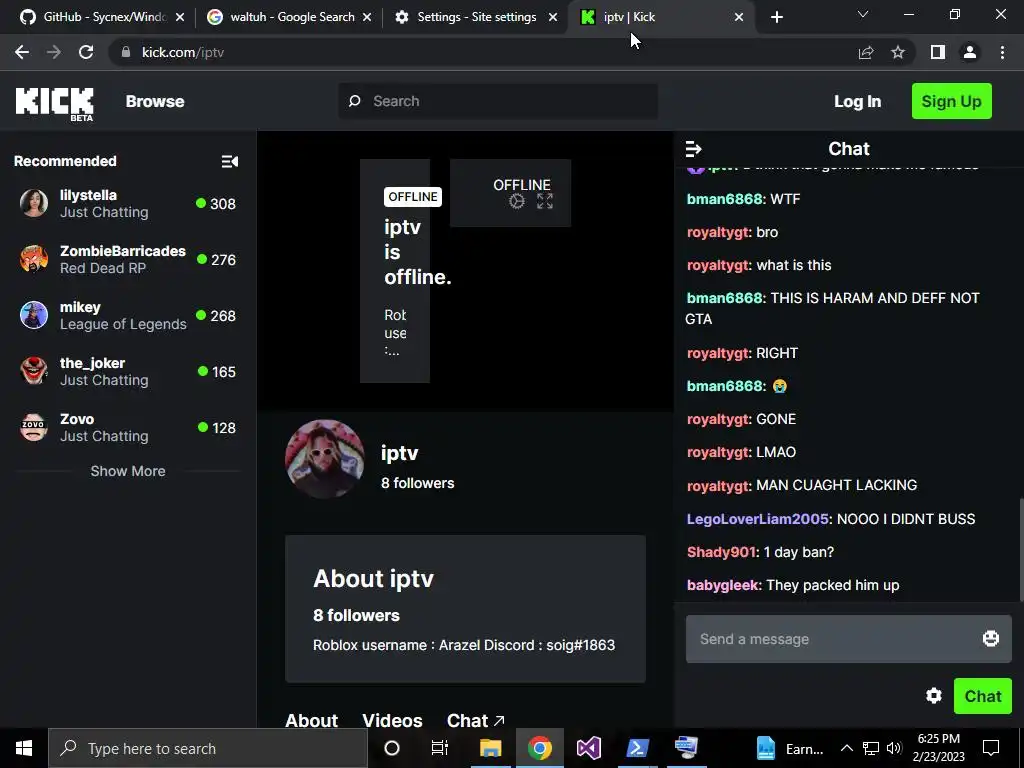Open Chrome three-dot menu

pyautogui.click(x=1002, y=52)
